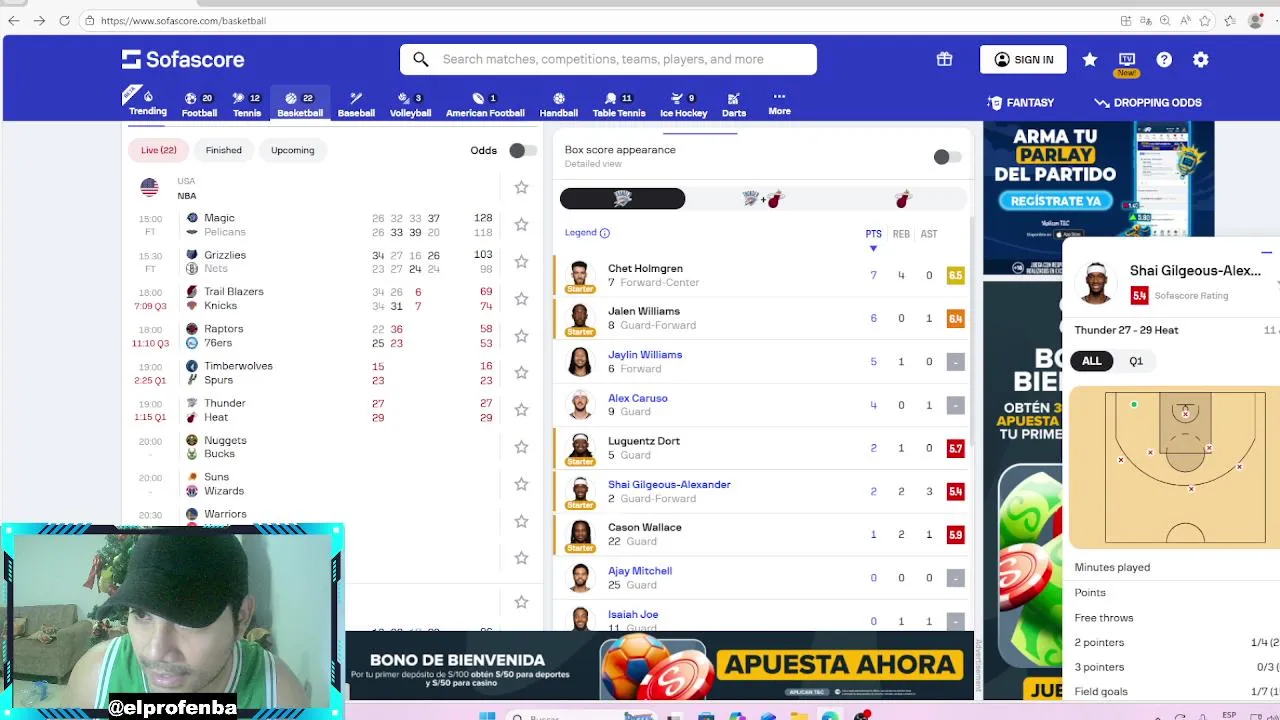Select the Trending sport tab

(148, 103)
